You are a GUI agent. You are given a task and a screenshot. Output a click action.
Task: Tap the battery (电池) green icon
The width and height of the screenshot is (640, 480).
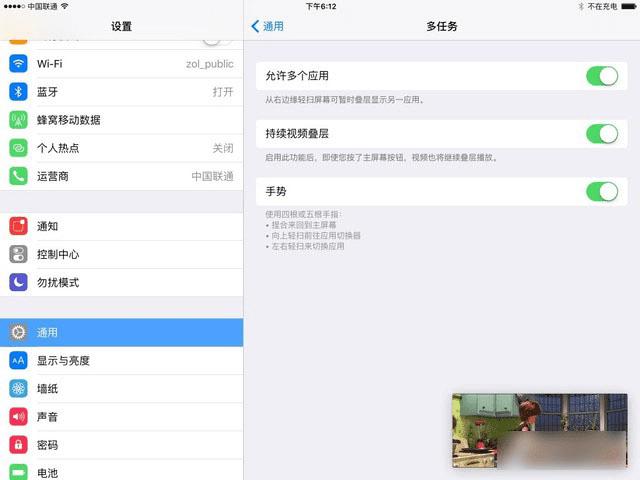18,472
